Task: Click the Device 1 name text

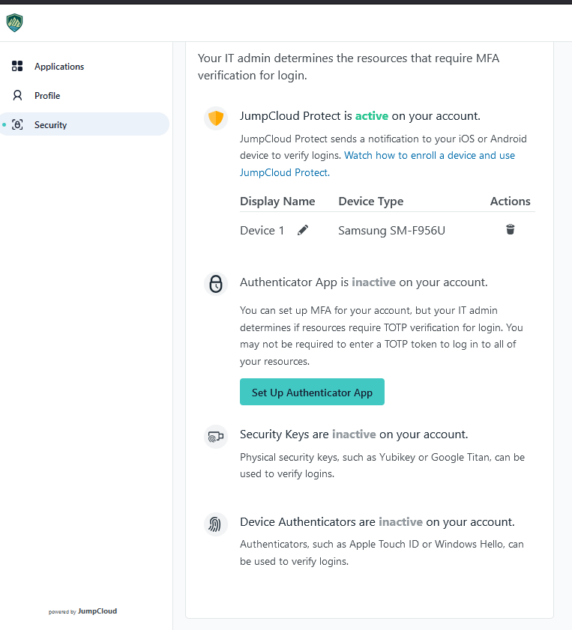Action: point(262,231)
